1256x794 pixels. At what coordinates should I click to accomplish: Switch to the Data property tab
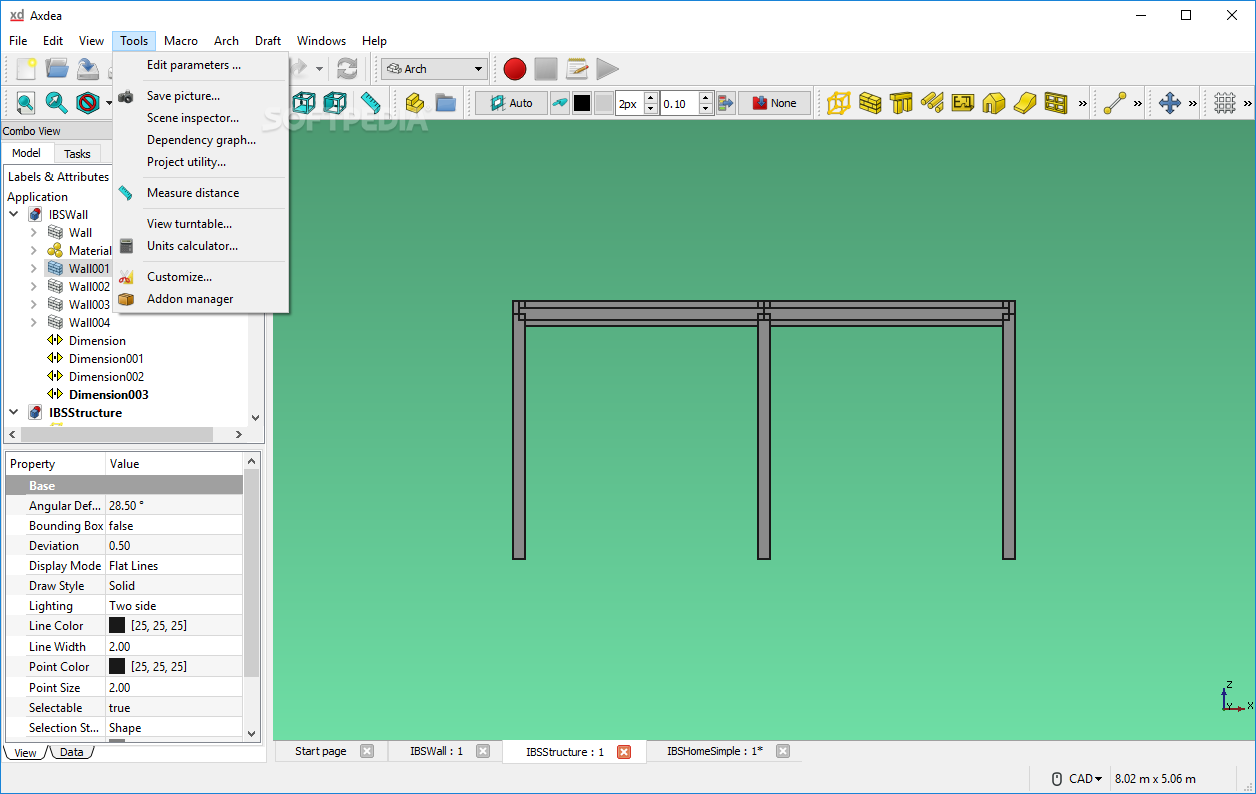(71, 752)
